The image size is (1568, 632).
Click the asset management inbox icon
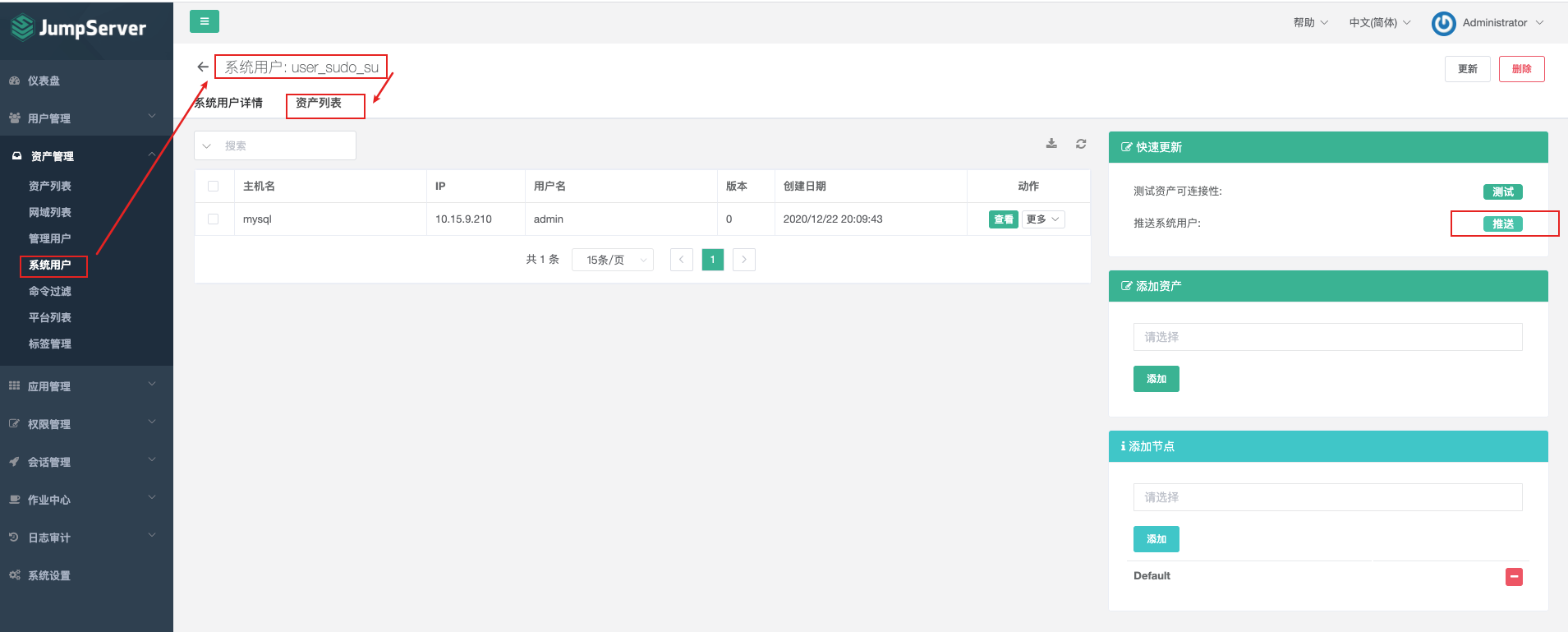point(16,156)
